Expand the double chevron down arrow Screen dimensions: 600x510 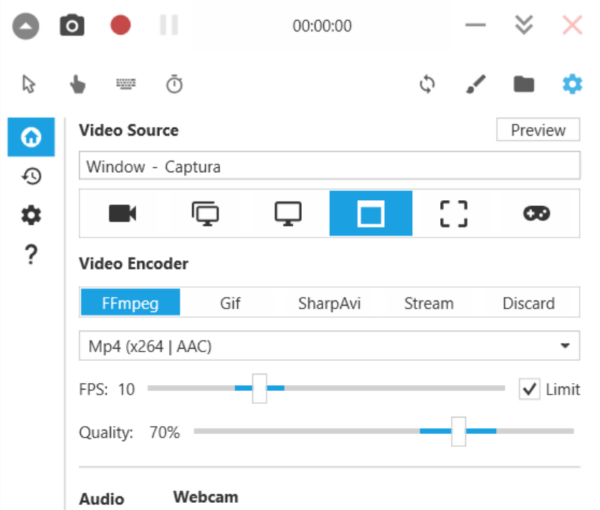(x=524, y=26)
